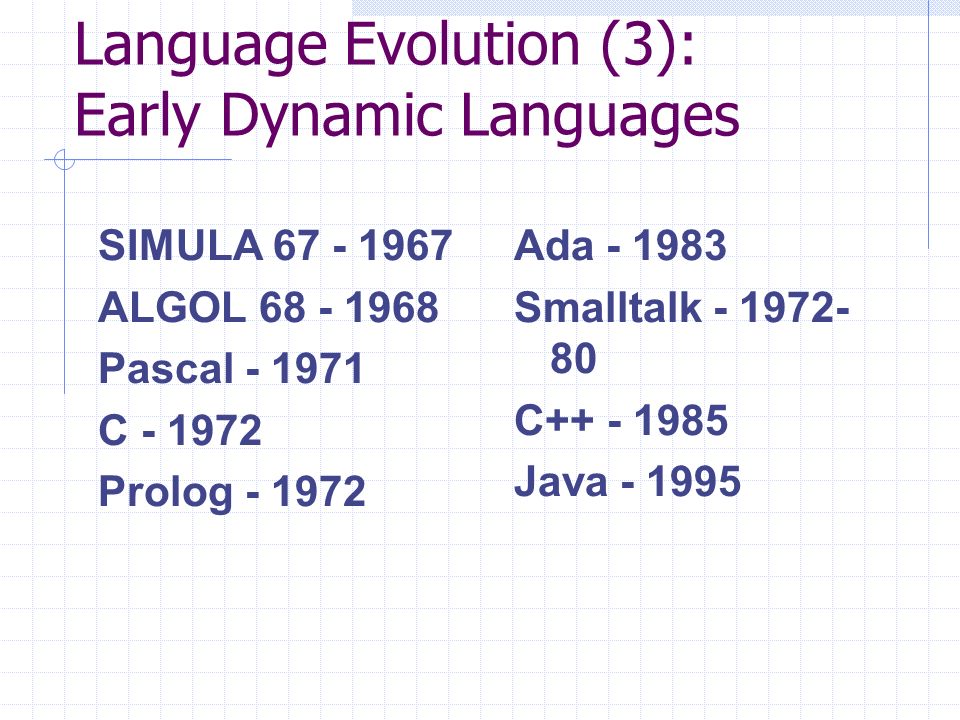The image size is (960, 720).
Task: Click the slide title 'Language Evolution (3):'
Action: click(385, 47)
